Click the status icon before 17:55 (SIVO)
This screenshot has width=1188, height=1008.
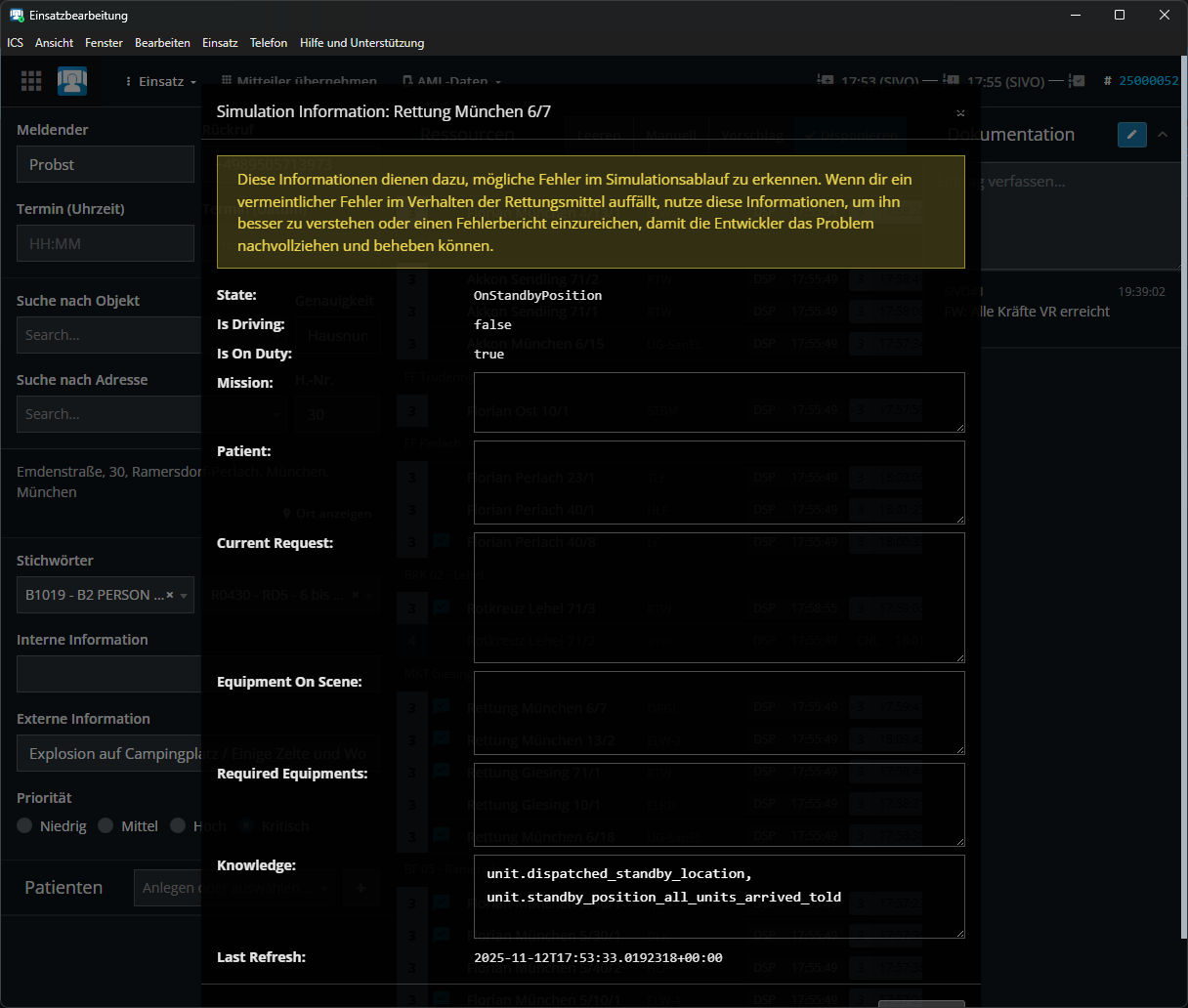click(x=951, y=81)
